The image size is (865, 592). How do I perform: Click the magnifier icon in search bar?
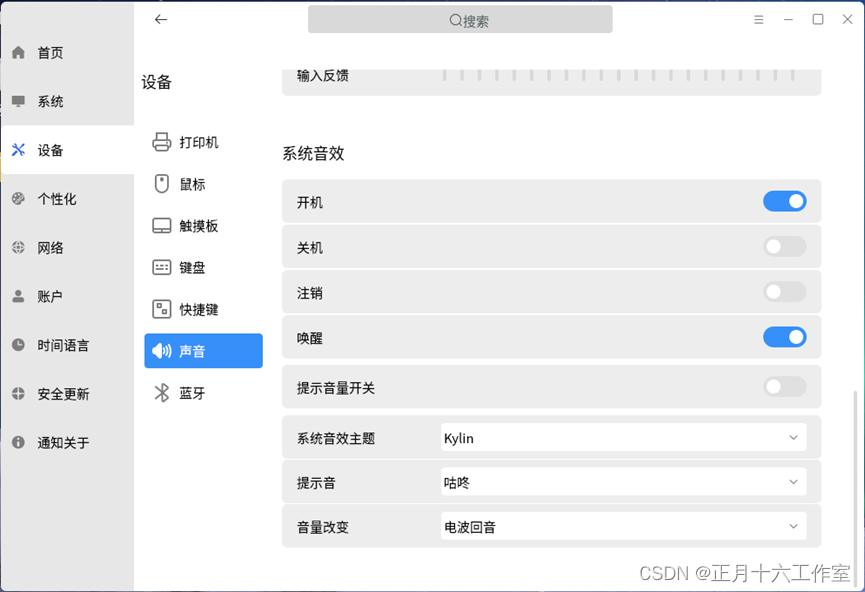455,20
